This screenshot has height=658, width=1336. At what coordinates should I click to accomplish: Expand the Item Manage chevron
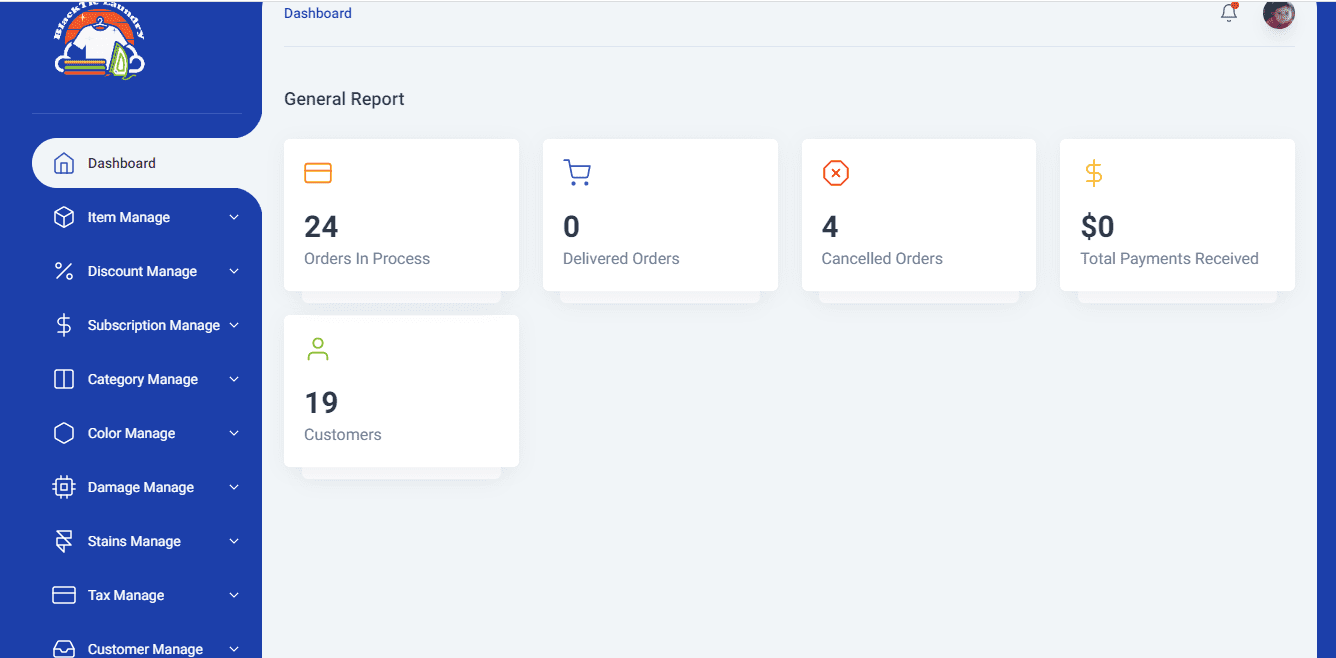[234, 217]
